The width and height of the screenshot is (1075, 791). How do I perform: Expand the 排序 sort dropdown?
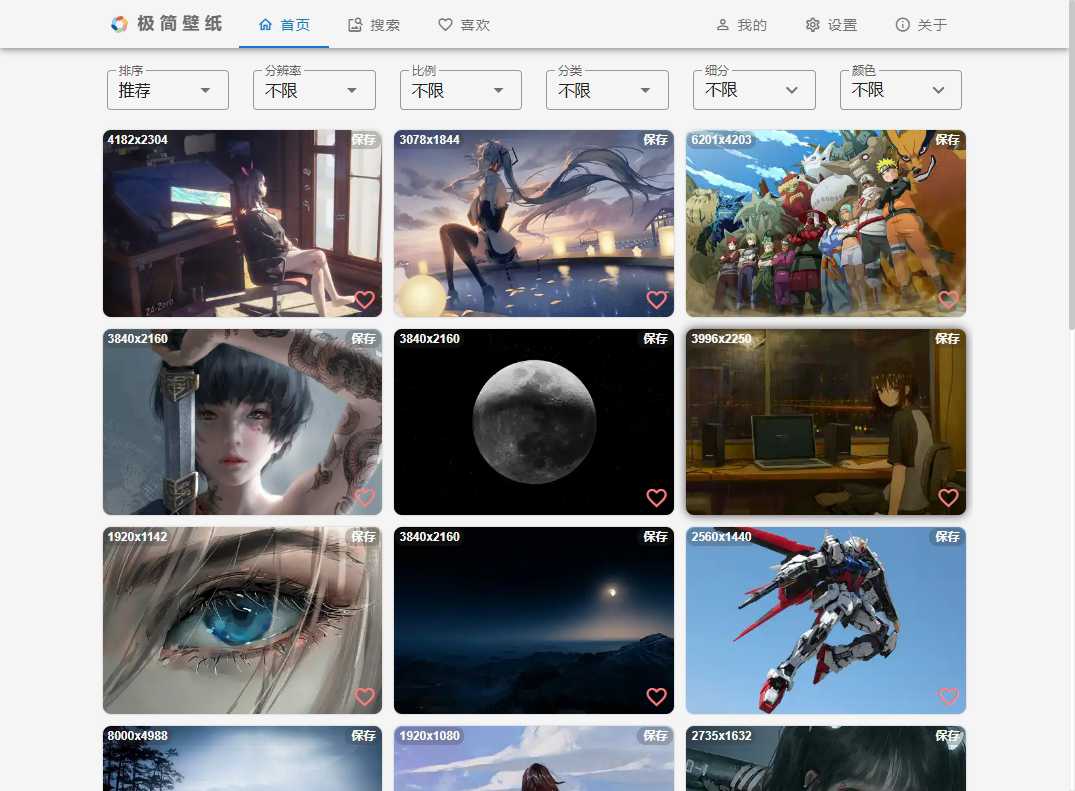coord(168,90)
